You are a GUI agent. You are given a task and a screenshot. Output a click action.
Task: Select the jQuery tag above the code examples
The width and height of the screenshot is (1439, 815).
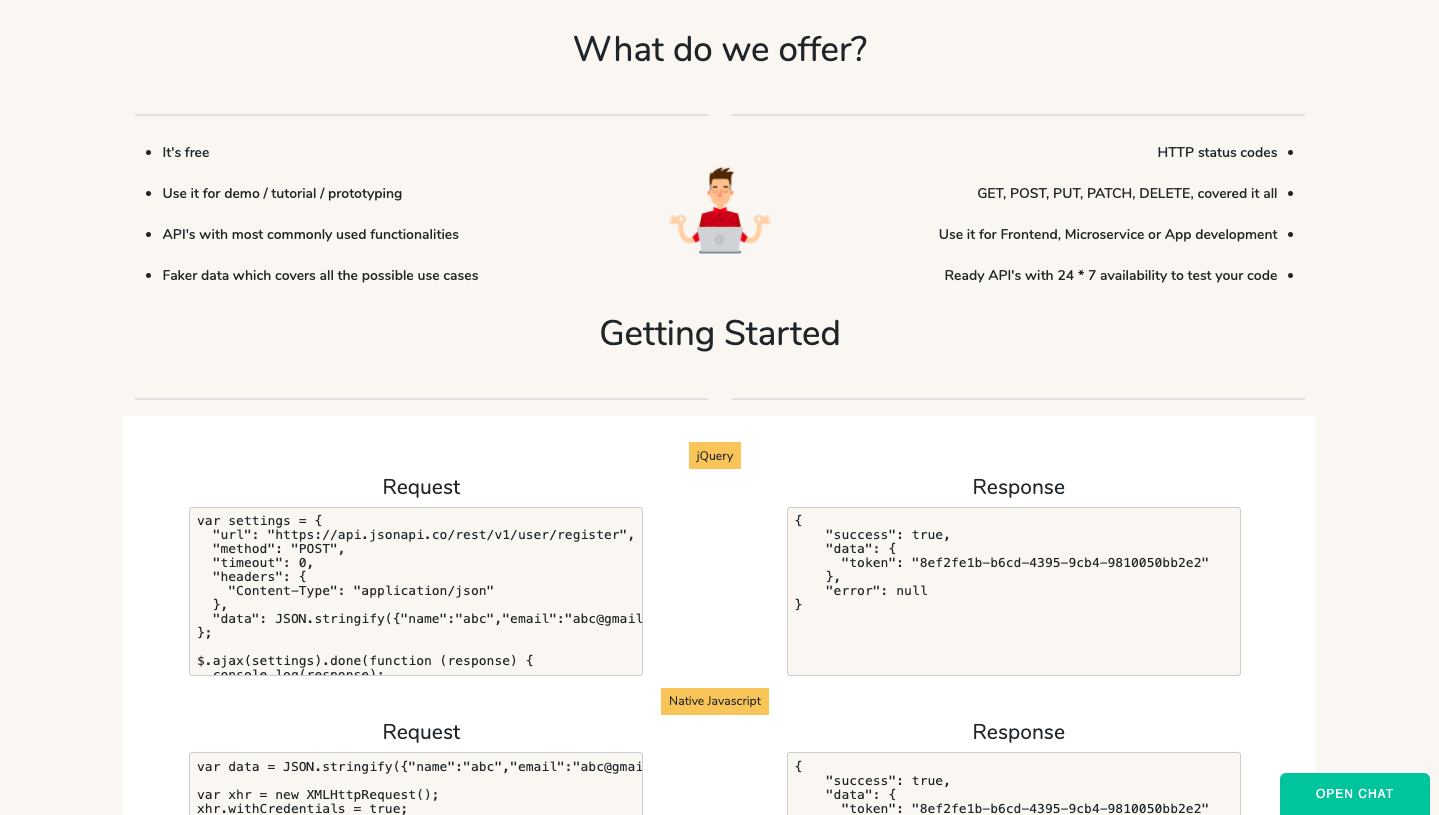click(x=714, y=455)
